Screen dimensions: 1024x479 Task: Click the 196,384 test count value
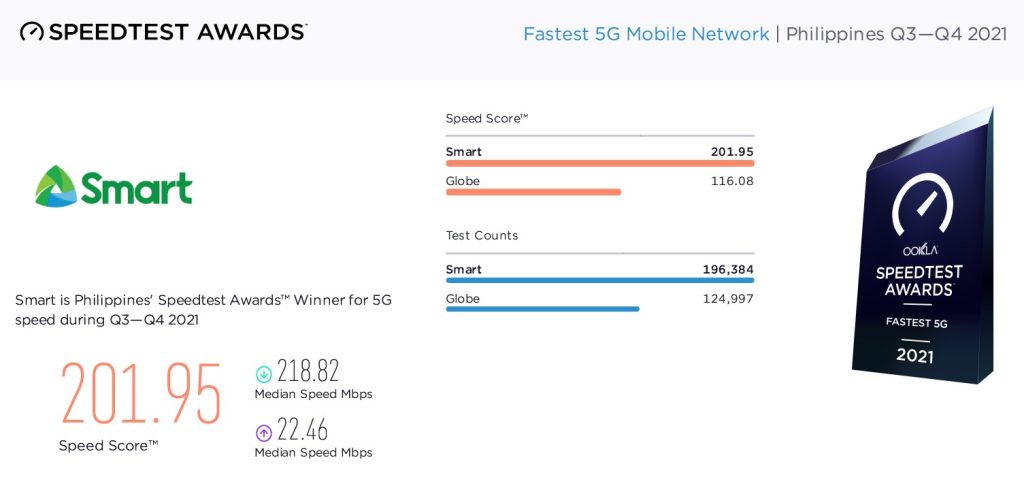(724, 269)
